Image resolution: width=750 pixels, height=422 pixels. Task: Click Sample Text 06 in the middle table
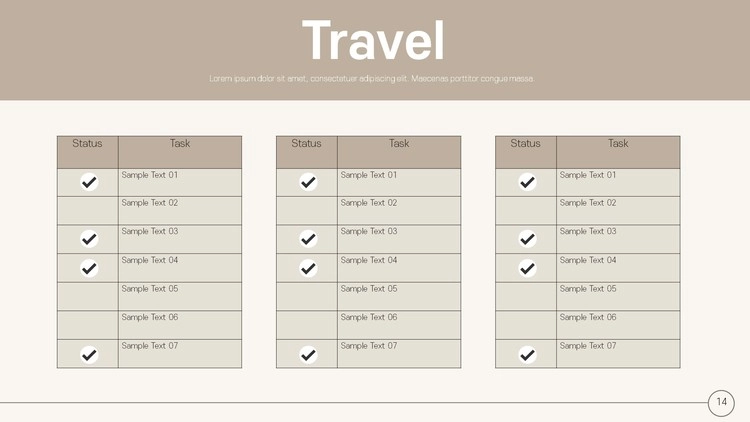pyautogui.click(x=369, y=317)
